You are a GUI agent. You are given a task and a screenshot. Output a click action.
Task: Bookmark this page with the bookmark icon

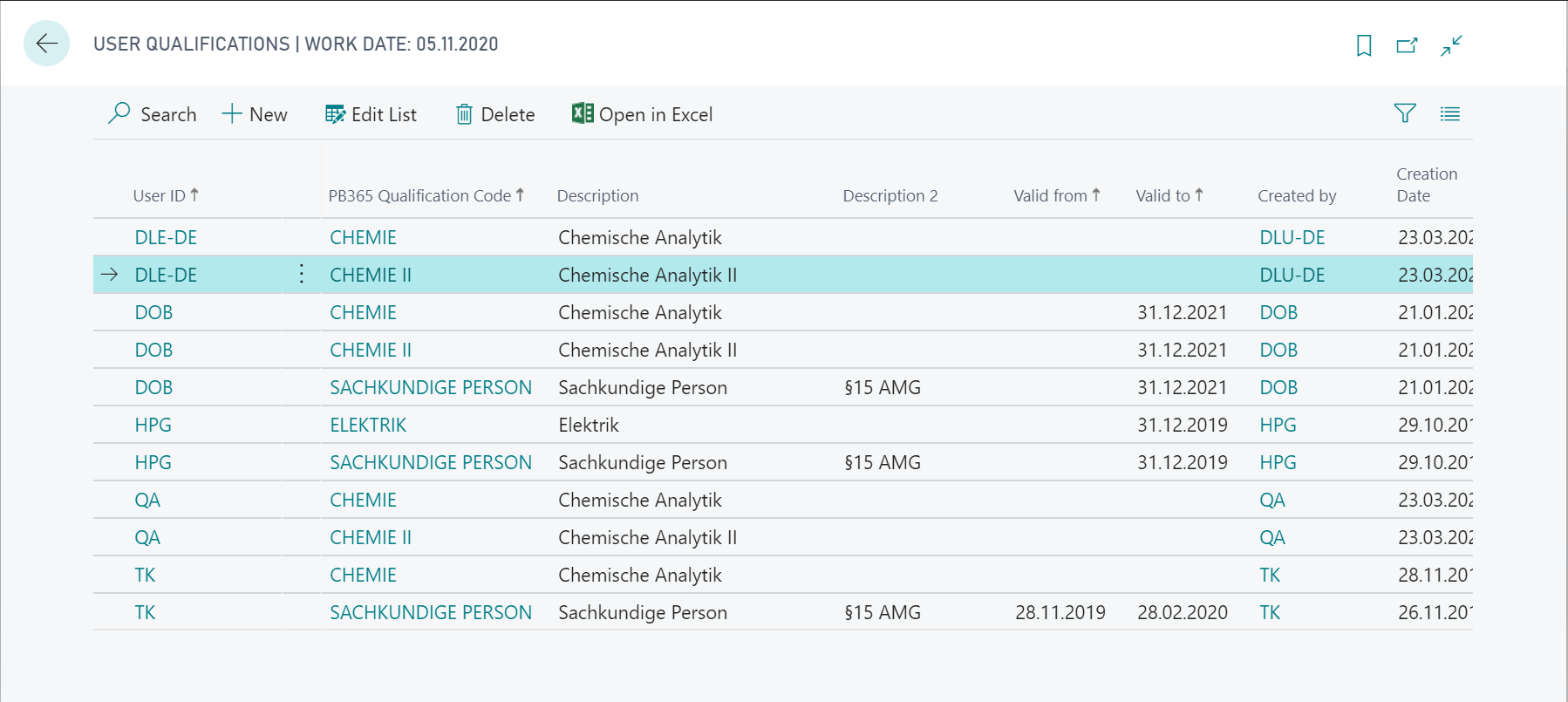[x=1364, y=45]
